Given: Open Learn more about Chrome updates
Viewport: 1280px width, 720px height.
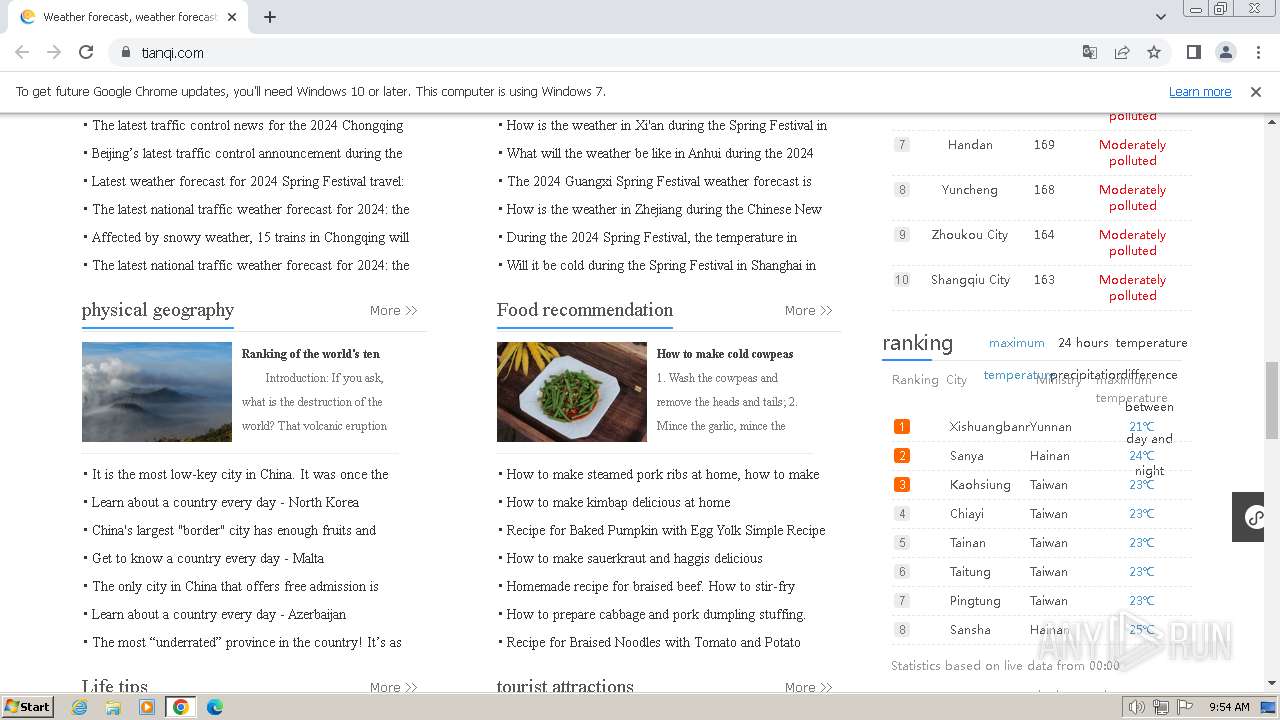Looking at the screenshot, I should tap(1200, 91).
